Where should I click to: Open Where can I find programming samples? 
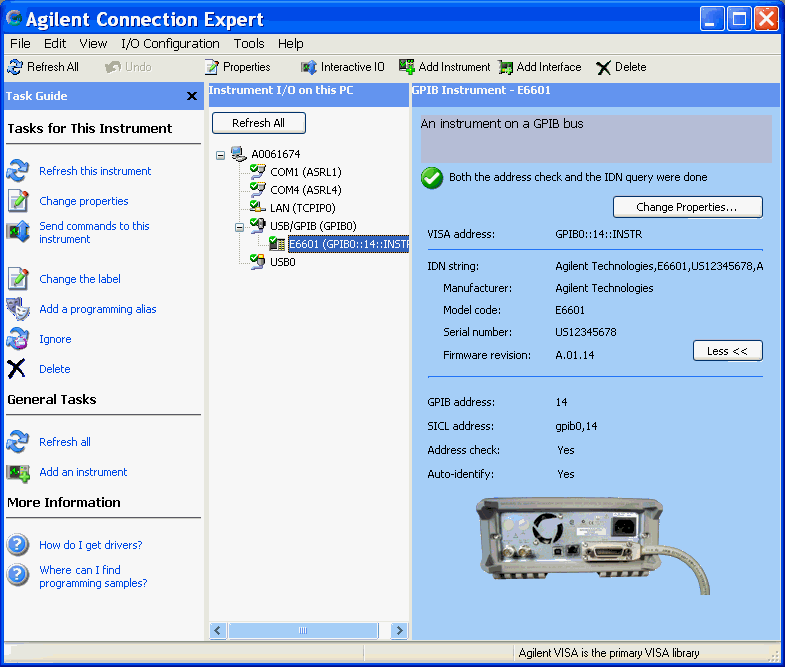(93, 576)
